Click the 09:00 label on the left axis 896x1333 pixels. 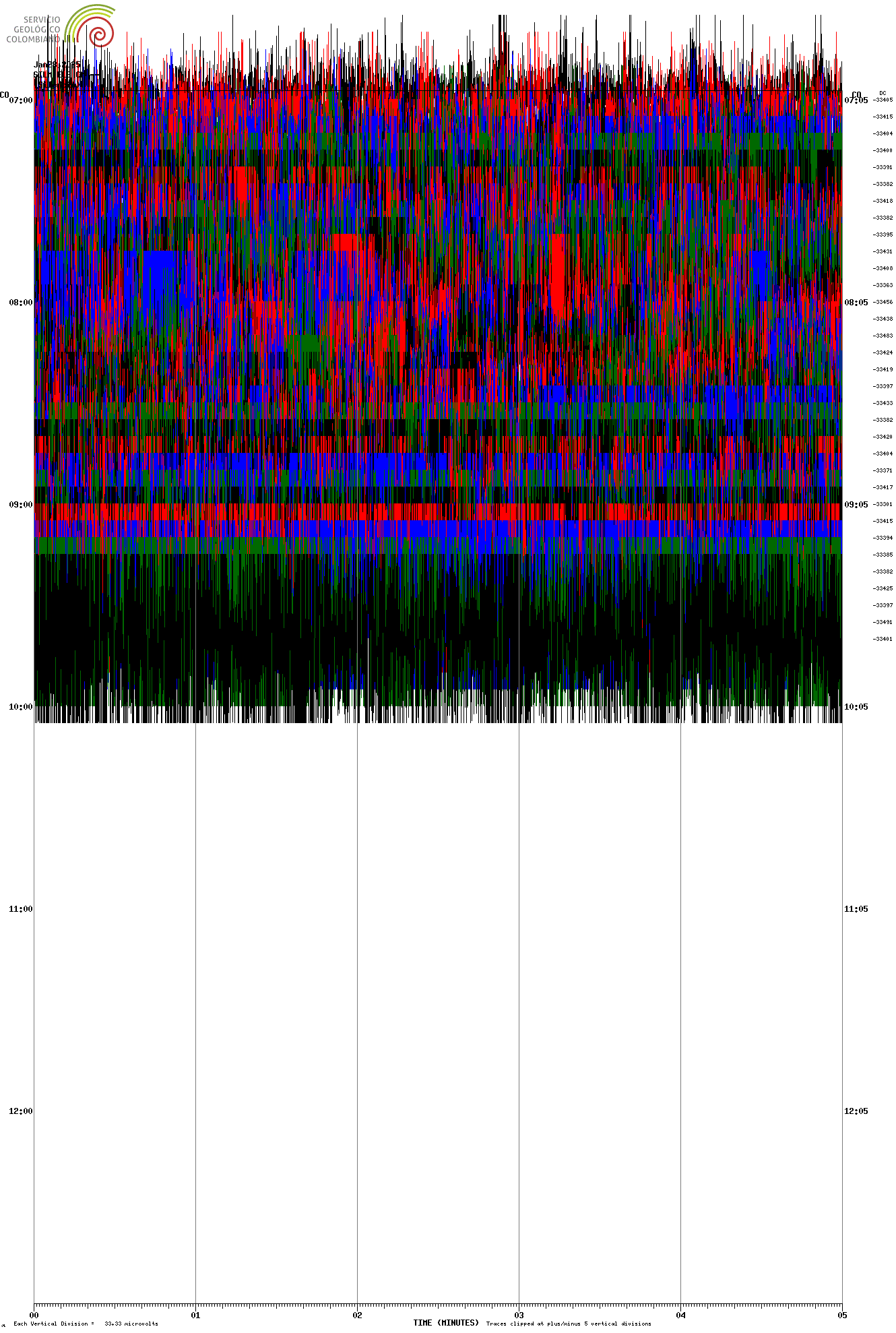[20, 505]
